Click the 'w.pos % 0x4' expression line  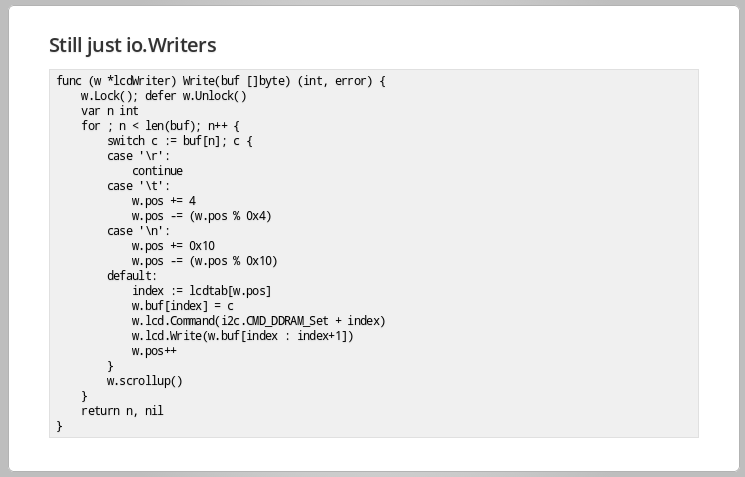201,216
